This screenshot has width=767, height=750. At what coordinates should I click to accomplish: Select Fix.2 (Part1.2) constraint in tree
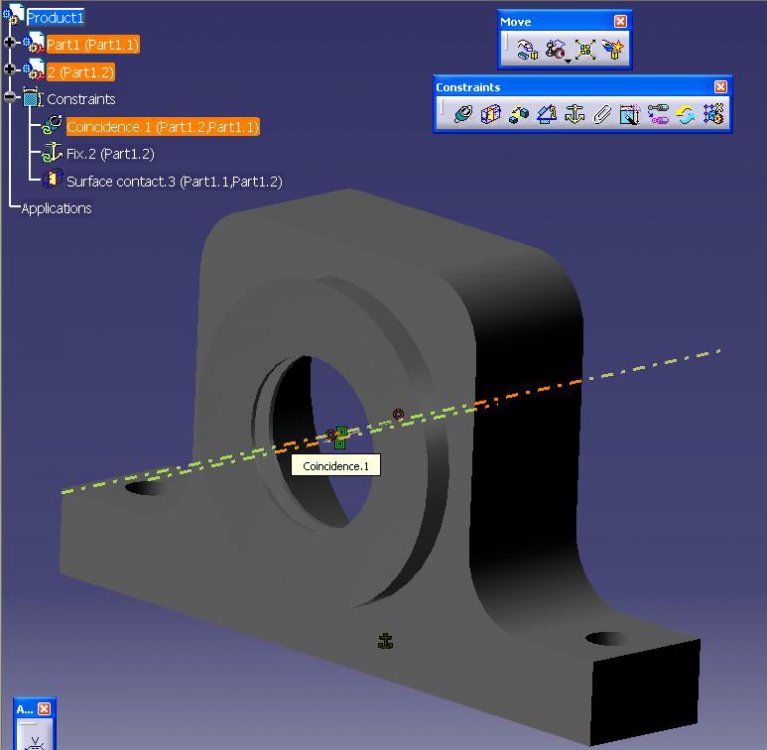110,154
